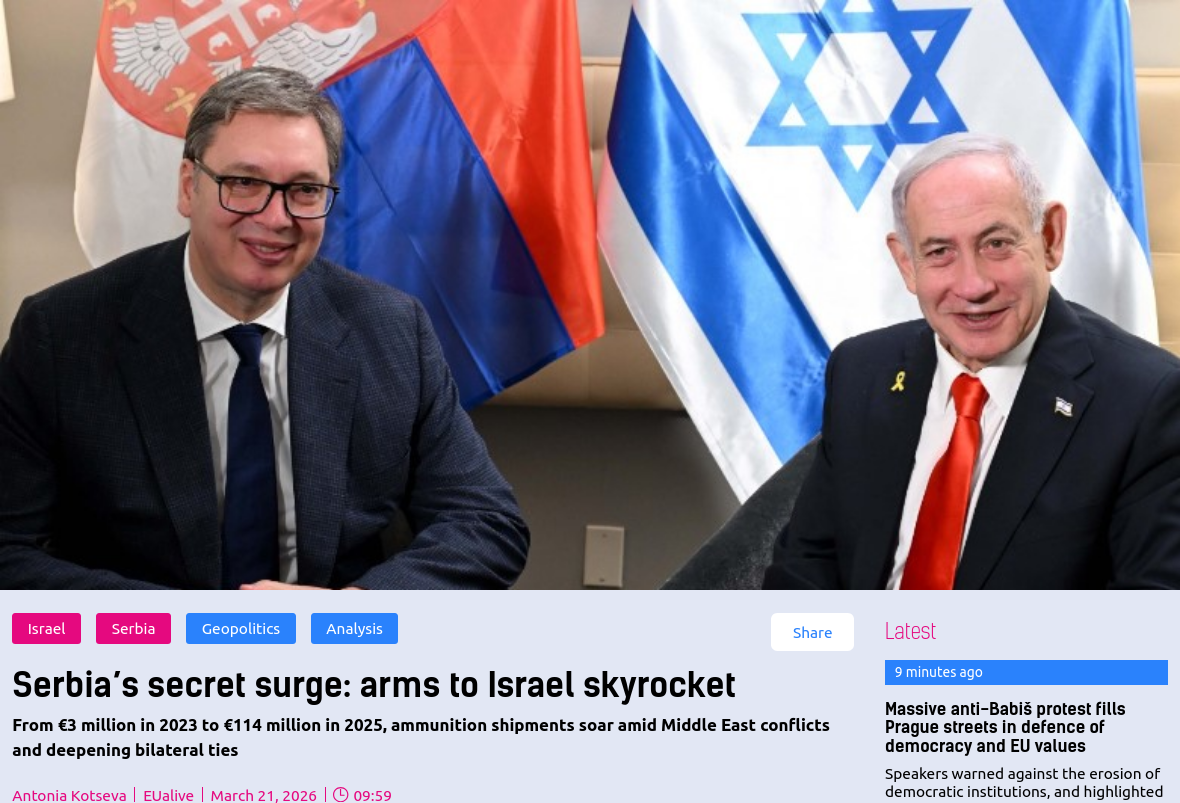Open the Serbia topic tag
The image size is (1180, 803).
133,628
